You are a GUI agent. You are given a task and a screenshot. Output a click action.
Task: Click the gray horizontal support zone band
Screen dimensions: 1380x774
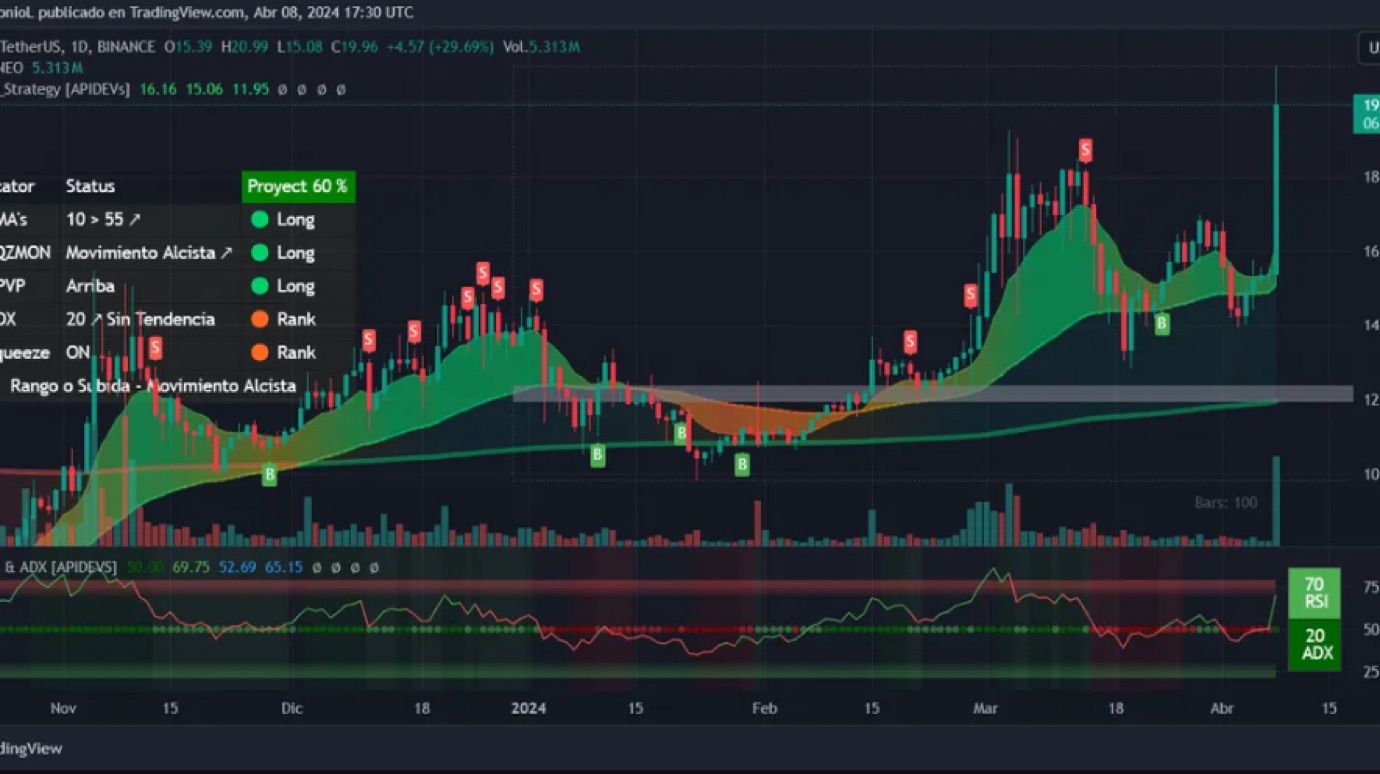(930, 393)
